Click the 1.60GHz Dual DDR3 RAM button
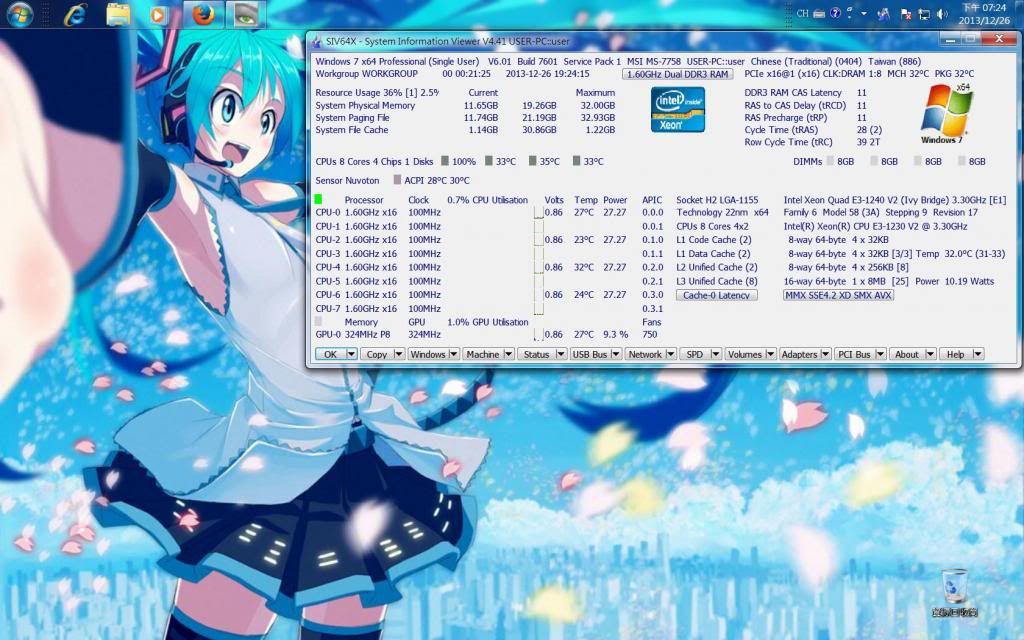 [677, 74]
